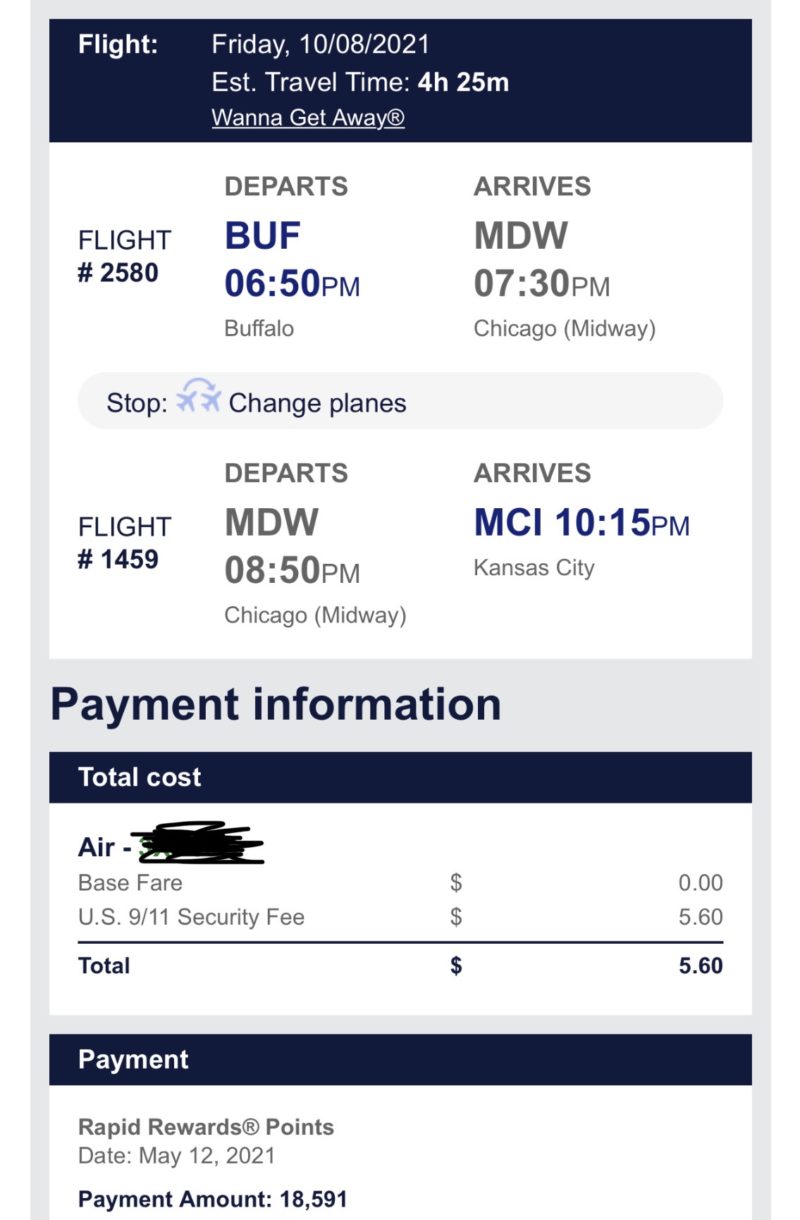Click the Total cost section header
The image size is (800, 1220).
[x=400, y=777]
